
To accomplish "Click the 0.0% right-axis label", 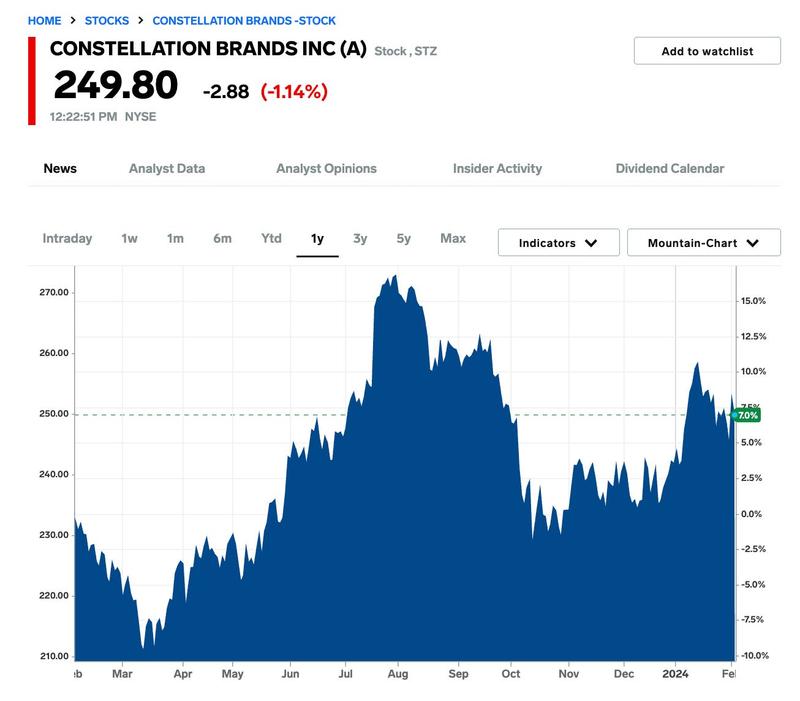I will pos(752,514).
